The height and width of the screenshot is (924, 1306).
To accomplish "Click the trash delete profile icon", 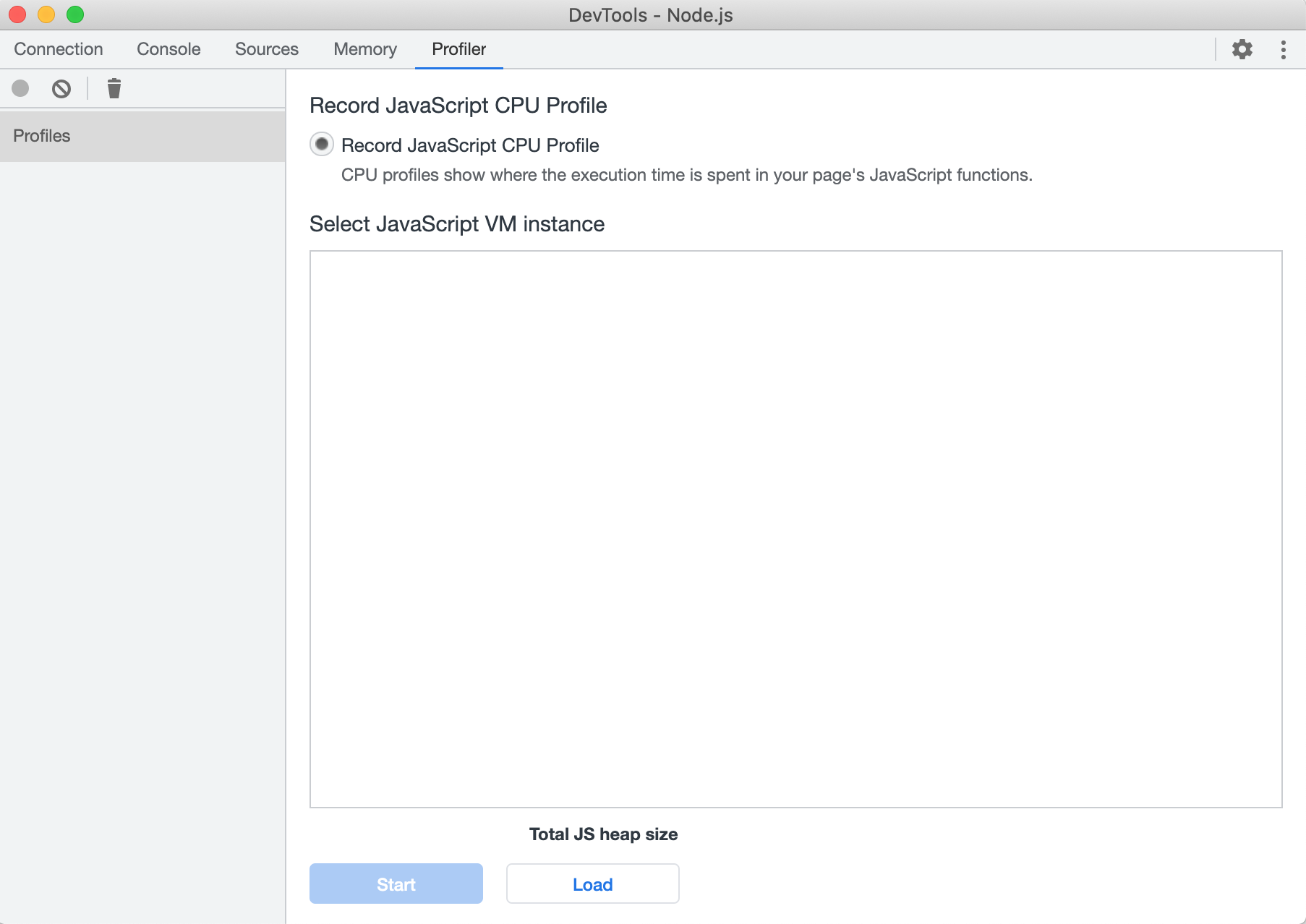I will click(x=114, y=88).
